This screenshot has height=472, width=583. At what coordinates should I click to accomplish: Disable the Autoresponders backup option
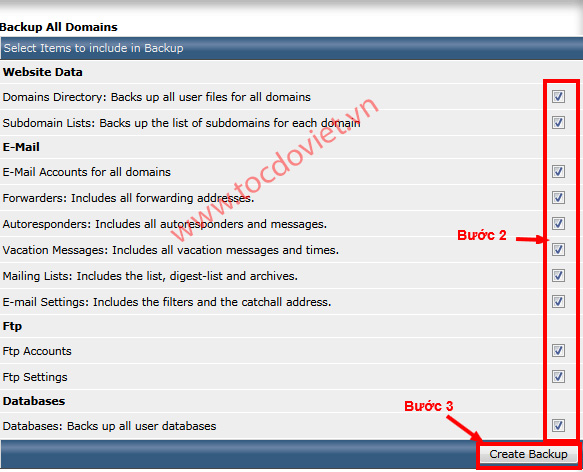coord(558,224)
